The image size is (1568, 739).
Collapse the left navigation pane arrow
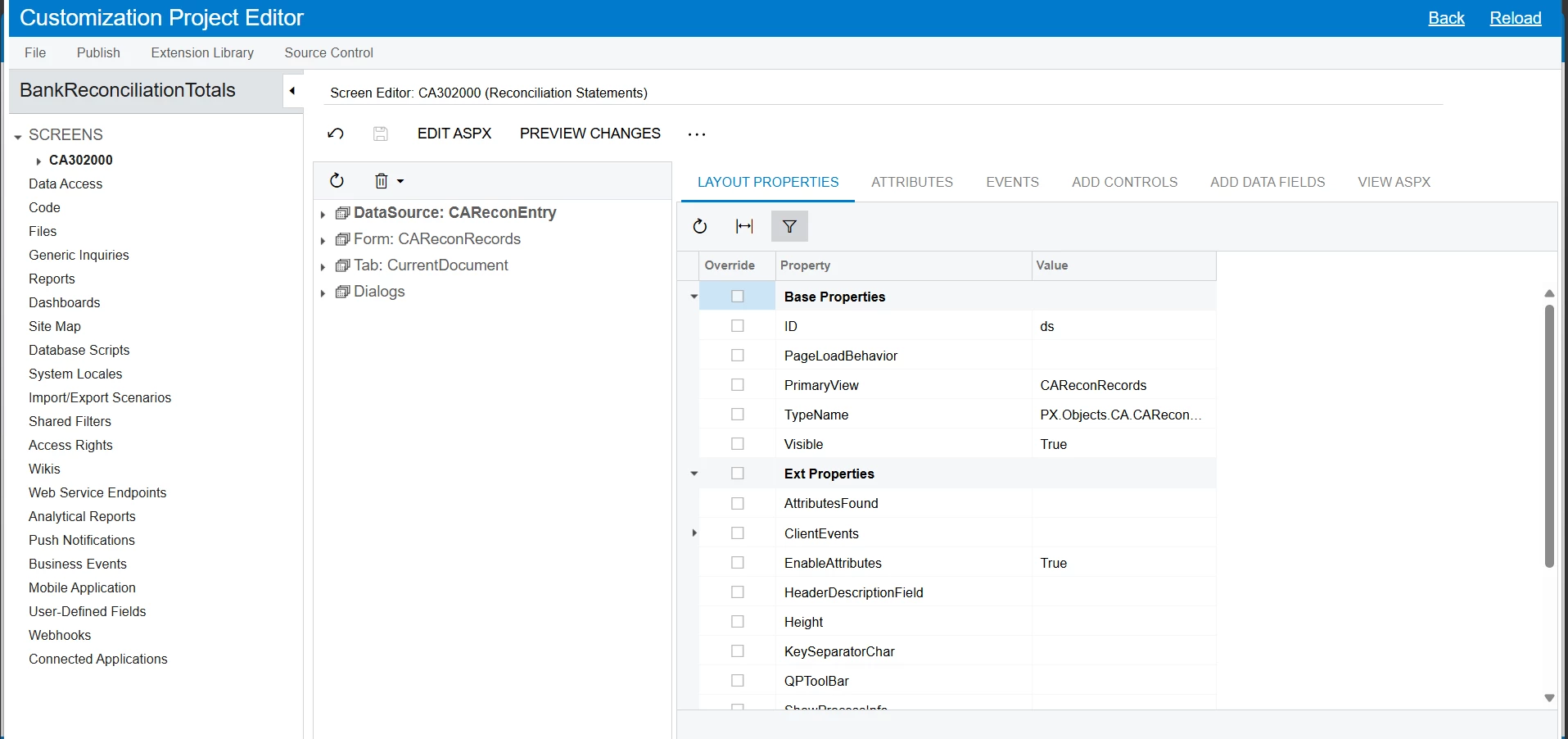(x=292, y=91)
